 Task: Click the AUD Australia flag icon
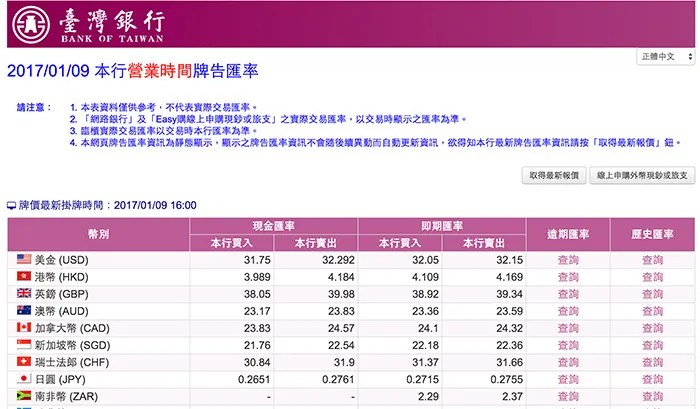24,310
